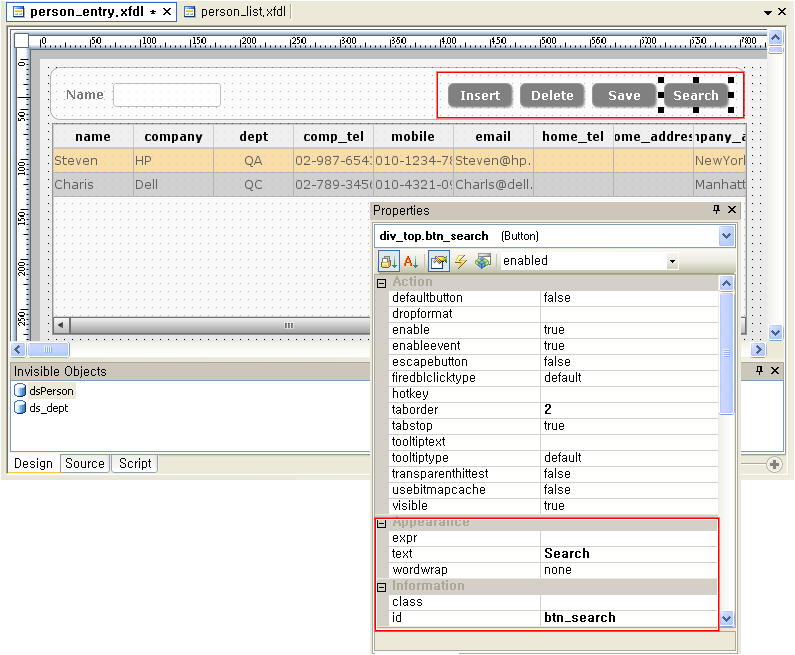This screenshot has height=655, width=795.
Task: Switch to the Source tab
Action: pyautogui.click(x=85, y=463)
